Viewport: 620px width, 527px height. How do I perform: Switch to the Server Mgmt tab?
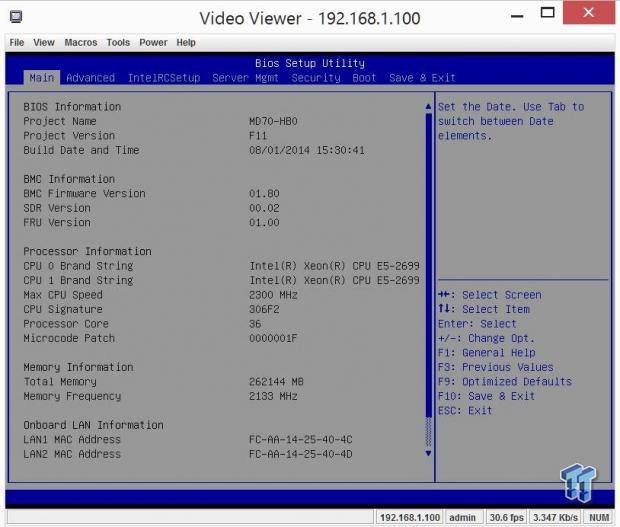(245, 77)
